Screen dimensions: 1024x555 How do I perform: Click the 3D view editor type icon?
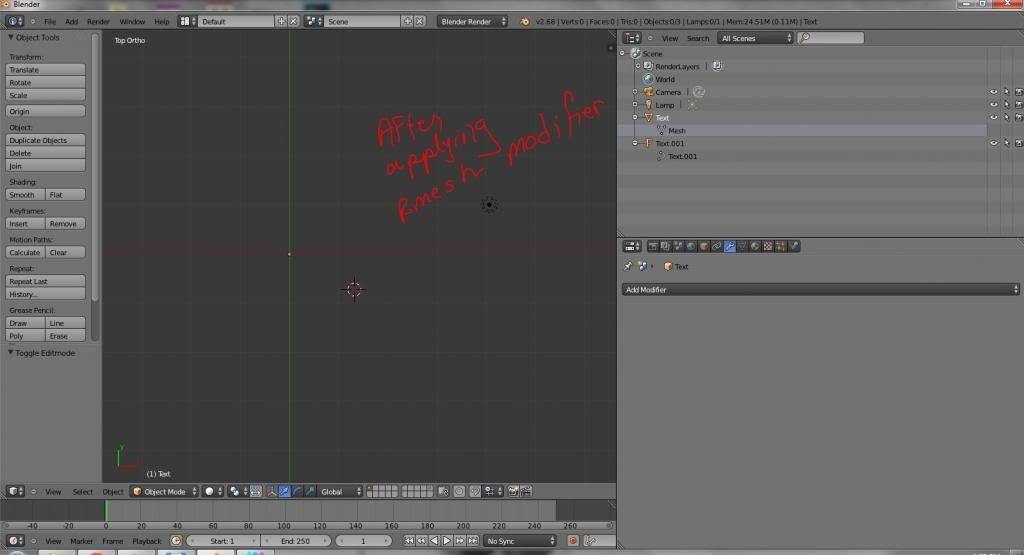15,492
